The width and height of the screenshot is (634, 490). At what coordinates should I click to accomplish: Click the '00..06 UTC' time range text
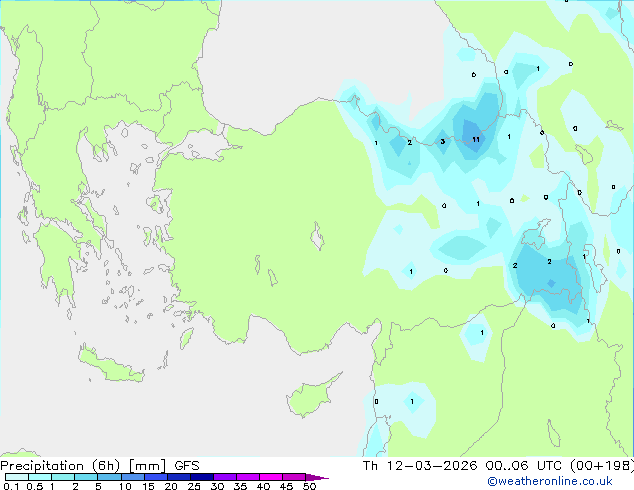click(x=524, y=466)
